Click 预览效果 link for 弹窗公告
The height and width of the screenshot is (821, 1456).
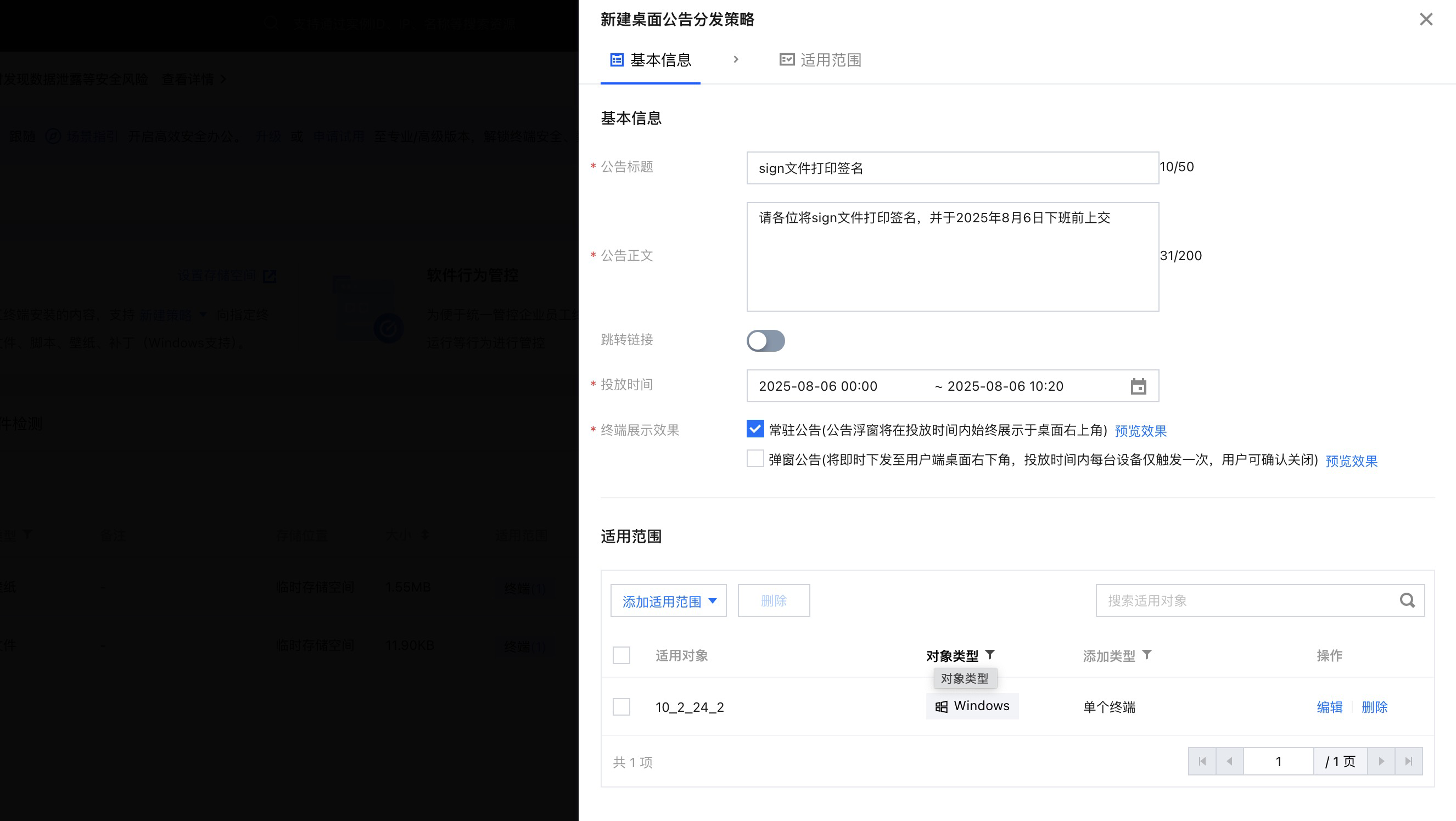(1351, 461)
